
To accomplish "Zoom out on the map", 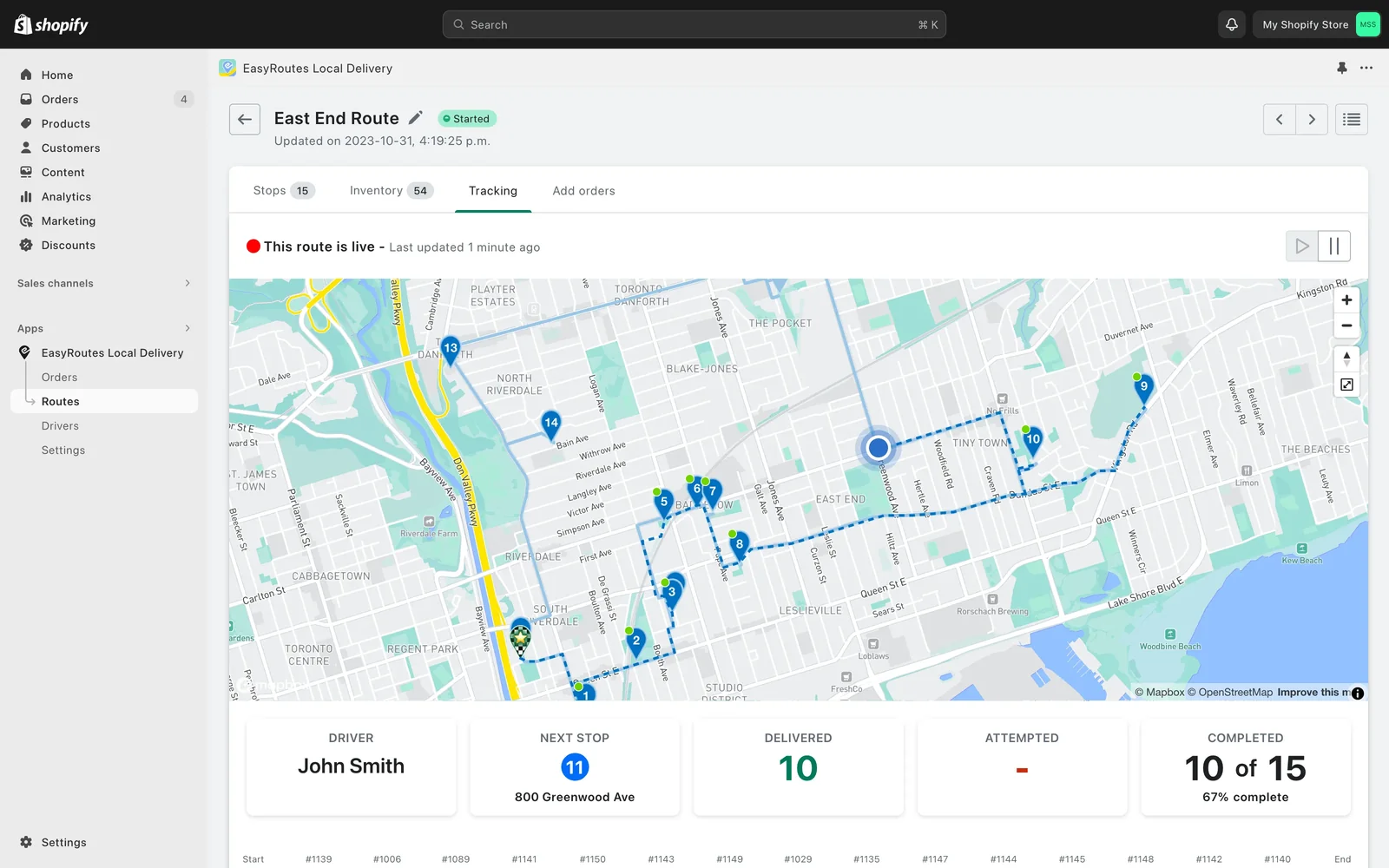I will click(1346, 325).
